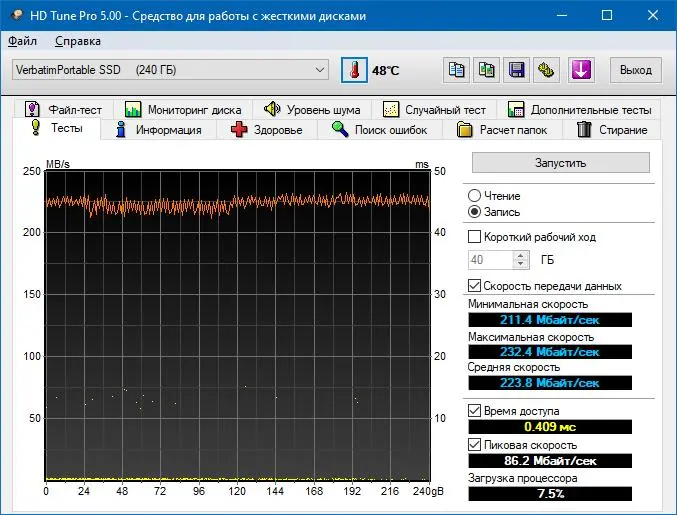
Task: Switch to Расчет папок tab
Action: (x=502, y=130)
